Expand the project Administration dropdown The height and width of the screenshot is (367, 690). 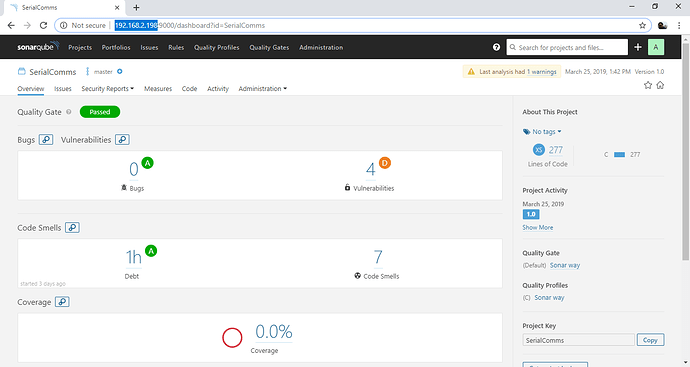tap(262, 88)
